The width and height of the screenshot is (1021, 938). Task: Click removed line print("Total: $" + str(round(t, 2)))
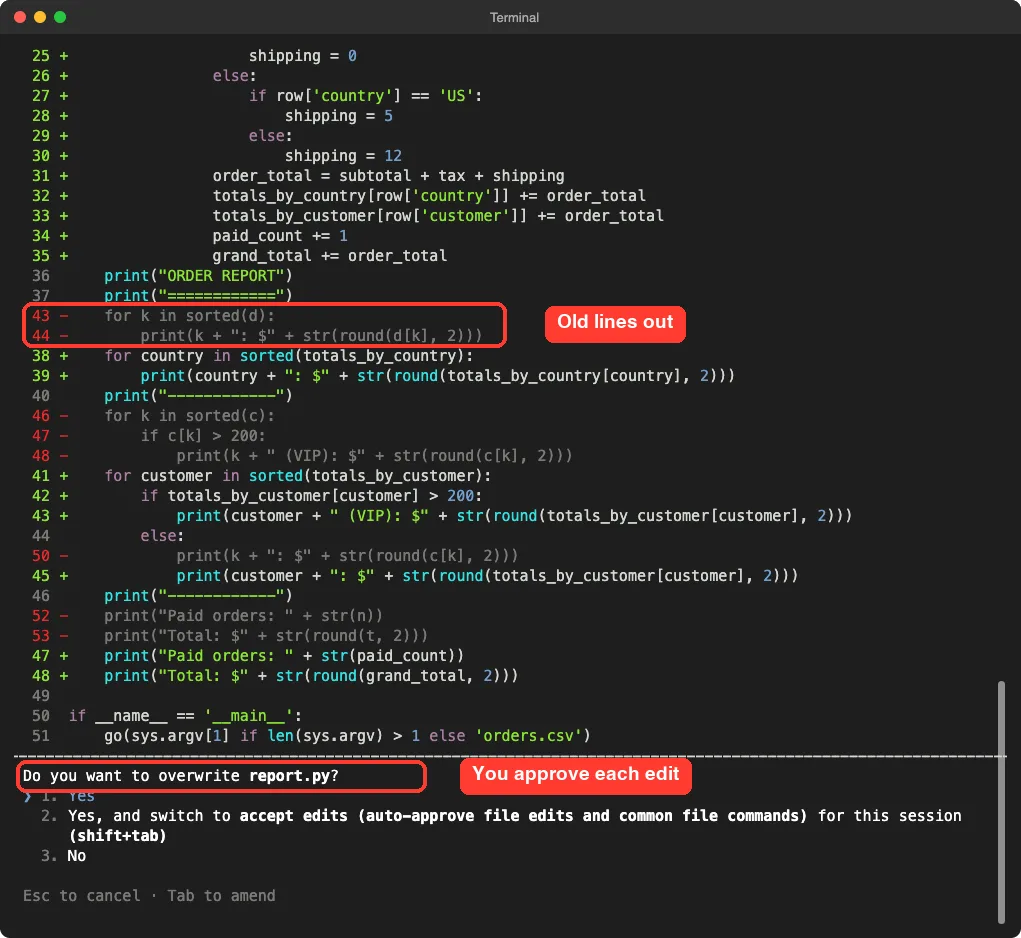click(x=266, y=636)
